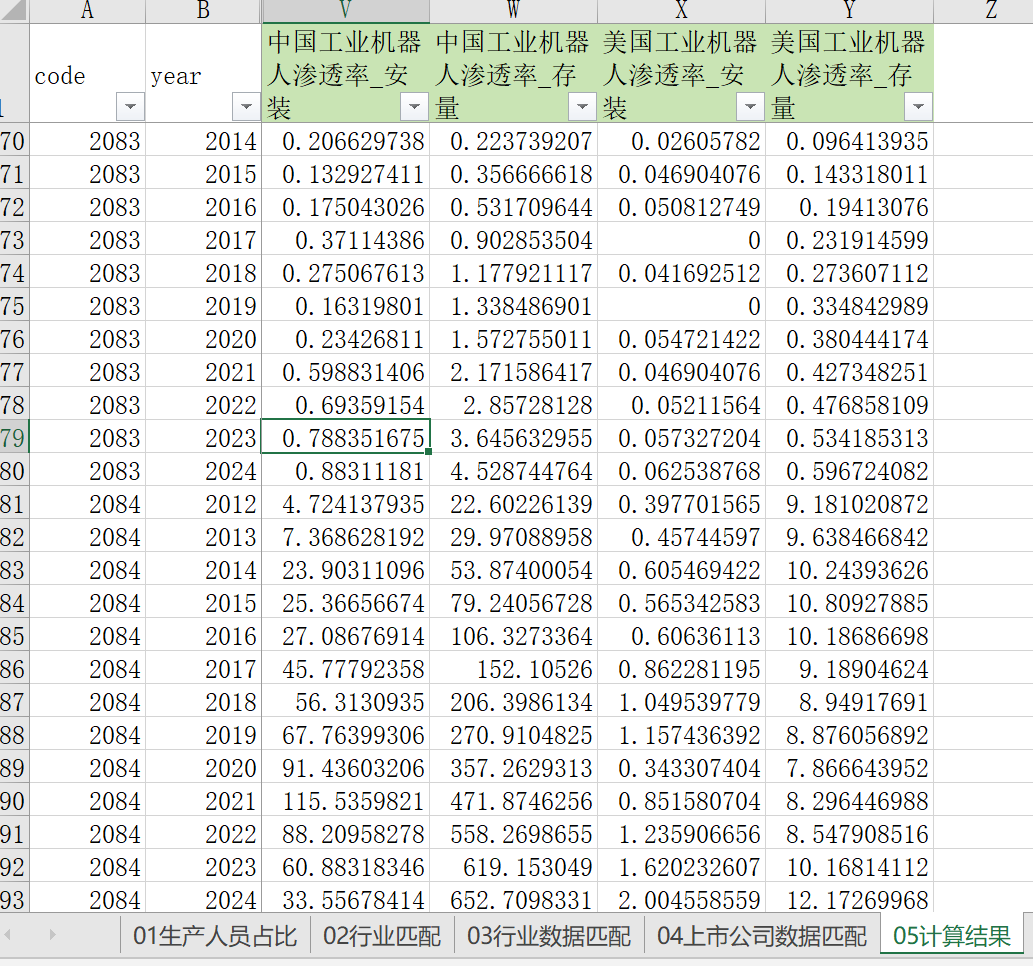The height and width of the screenshot is (966, 1033).
Task: Click the sheet tab scroll right arrow
Action: [x=53, y=934]
